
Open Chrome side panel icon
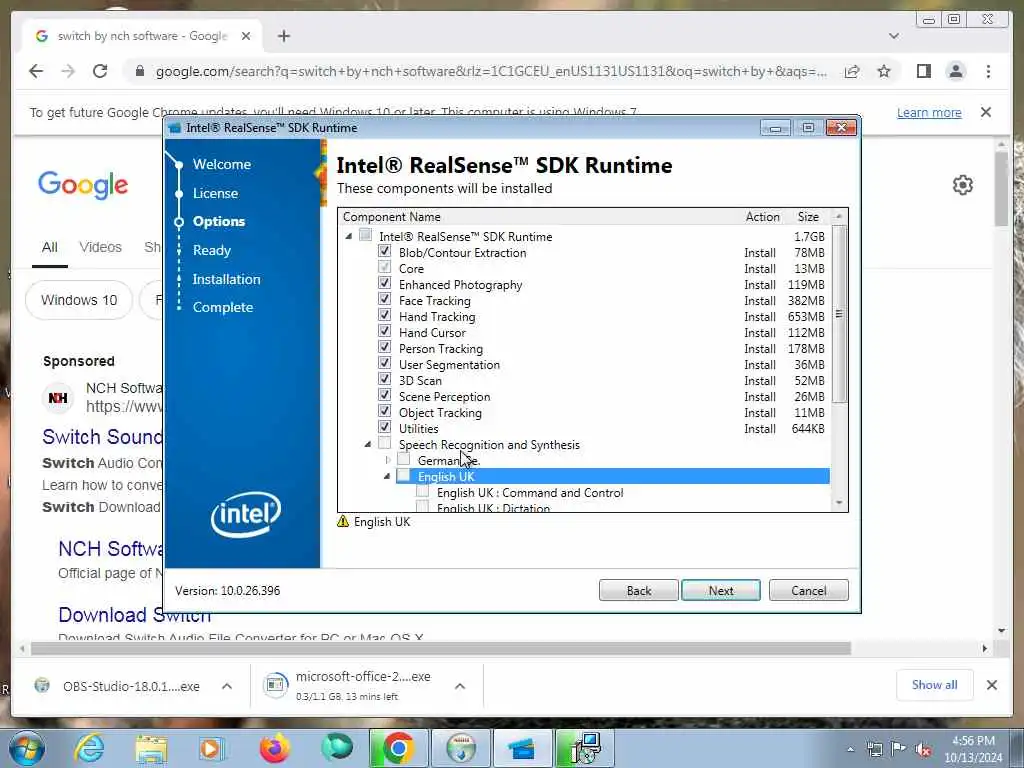923,71
